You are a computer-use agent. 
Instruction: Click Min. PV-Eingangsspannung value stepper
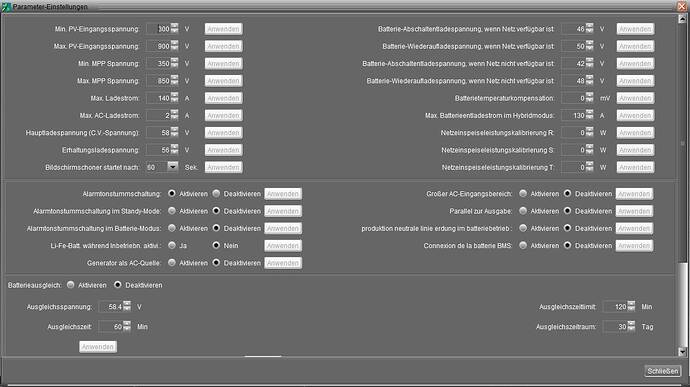coord(175,29)
